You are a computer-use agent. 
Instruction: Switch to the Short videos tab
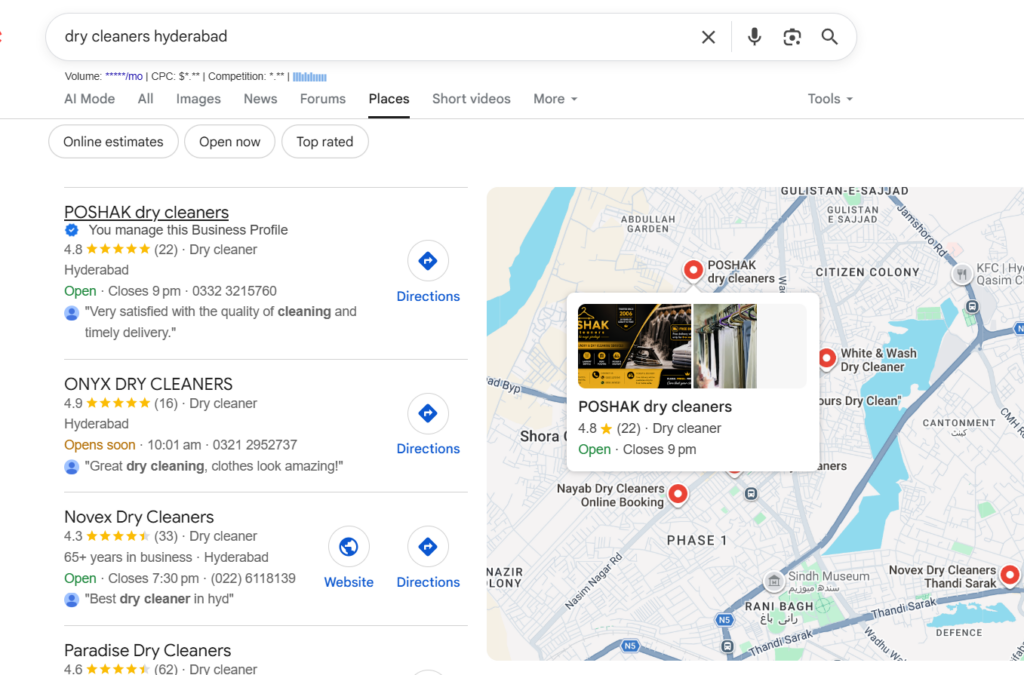[x=472, y=99]
